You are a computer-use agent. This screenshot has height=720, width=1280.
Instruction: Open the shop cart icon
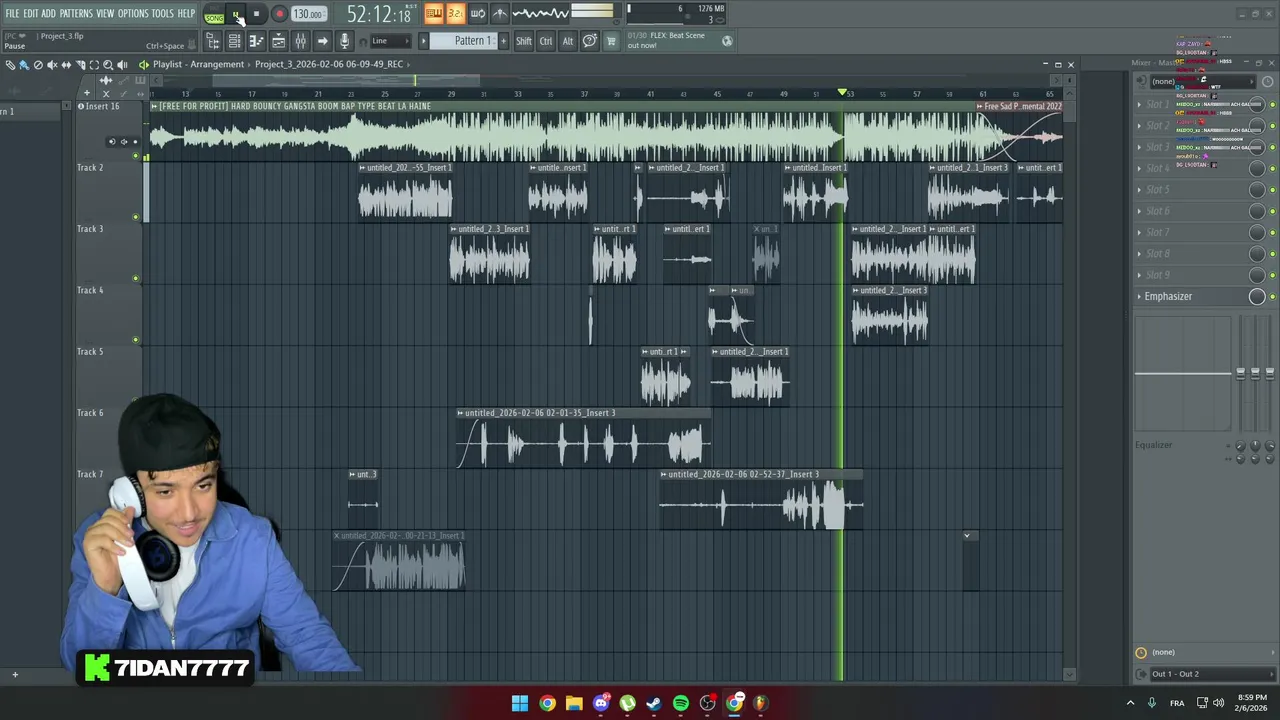(611, 41)
